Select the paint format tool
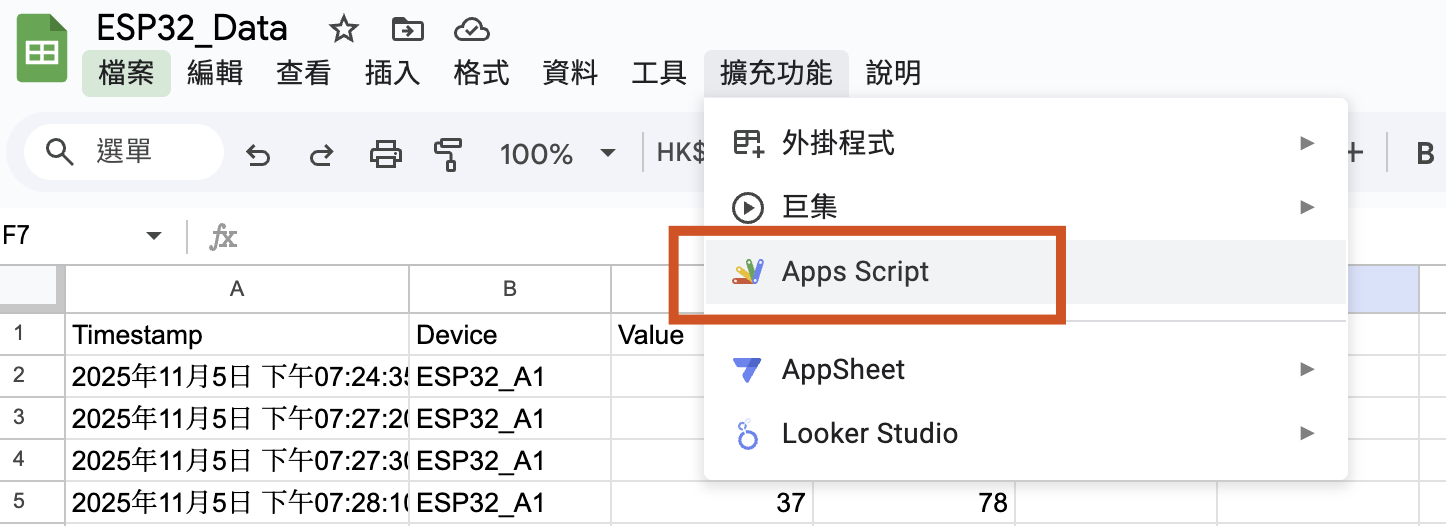Image resolution: width=1446 pixels, height=526 pixels. [447, 154]
